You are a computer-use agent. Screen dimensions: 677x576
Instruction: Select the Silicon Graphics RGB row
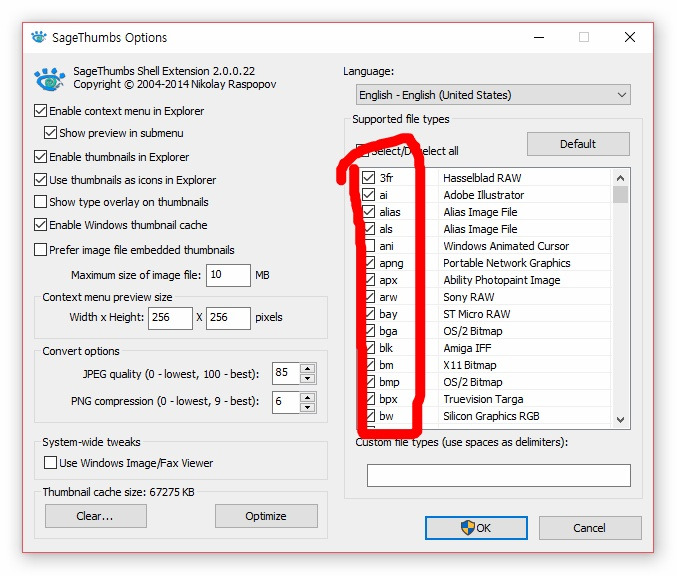(491, 416)
